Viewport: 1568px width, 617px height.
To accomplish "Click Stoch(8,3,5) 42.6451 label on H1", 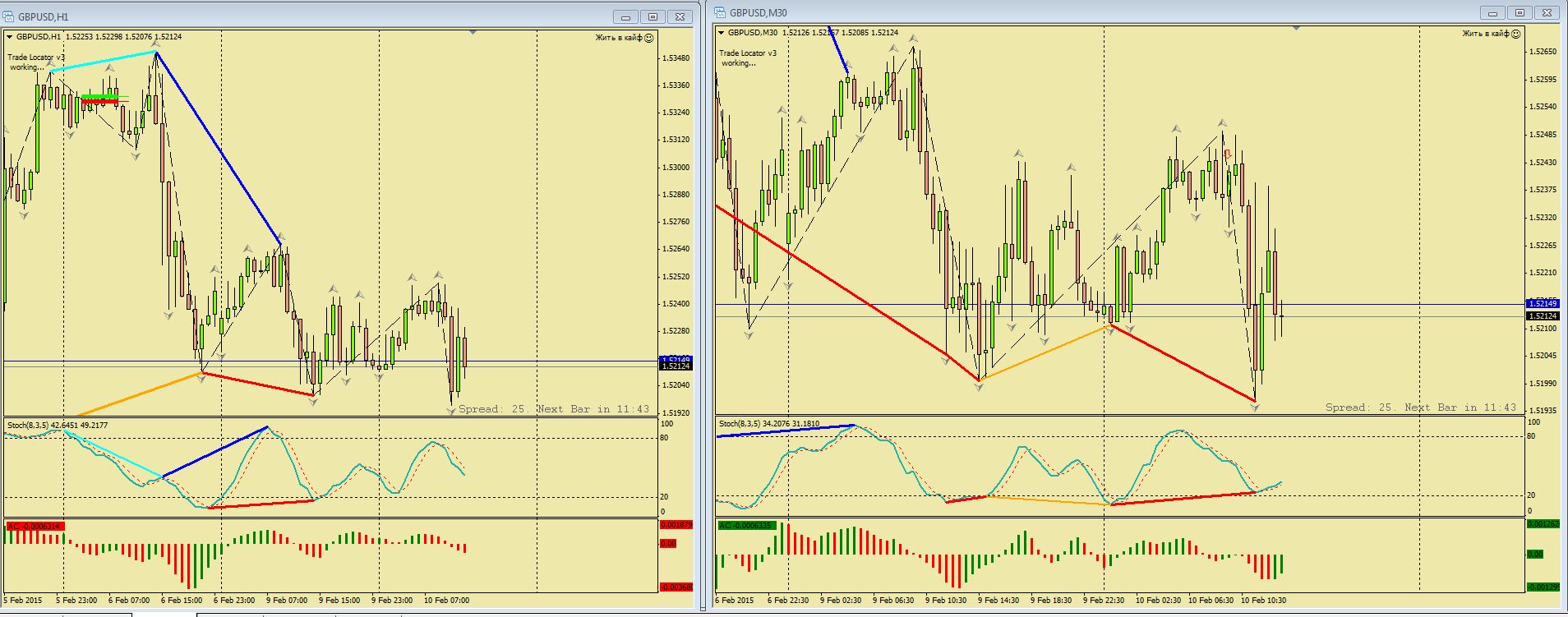I will pos(58,426).
